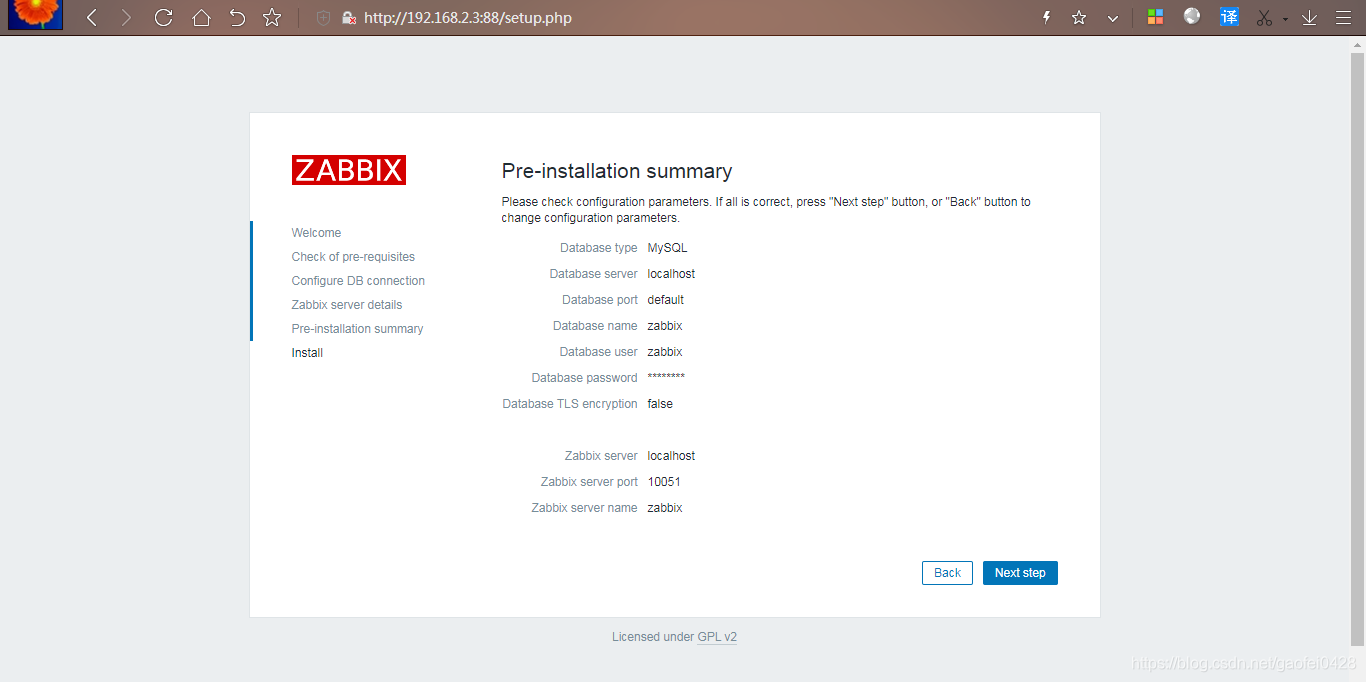Click the Next step button
The height and width of the screenshot is (682, 1366).
pos(1020,573)
